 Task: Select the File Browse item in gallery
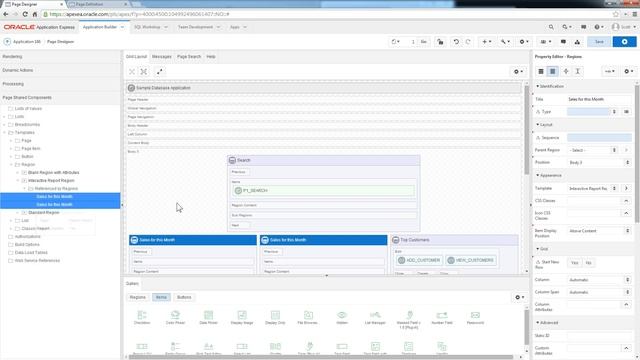coord(308,318)
